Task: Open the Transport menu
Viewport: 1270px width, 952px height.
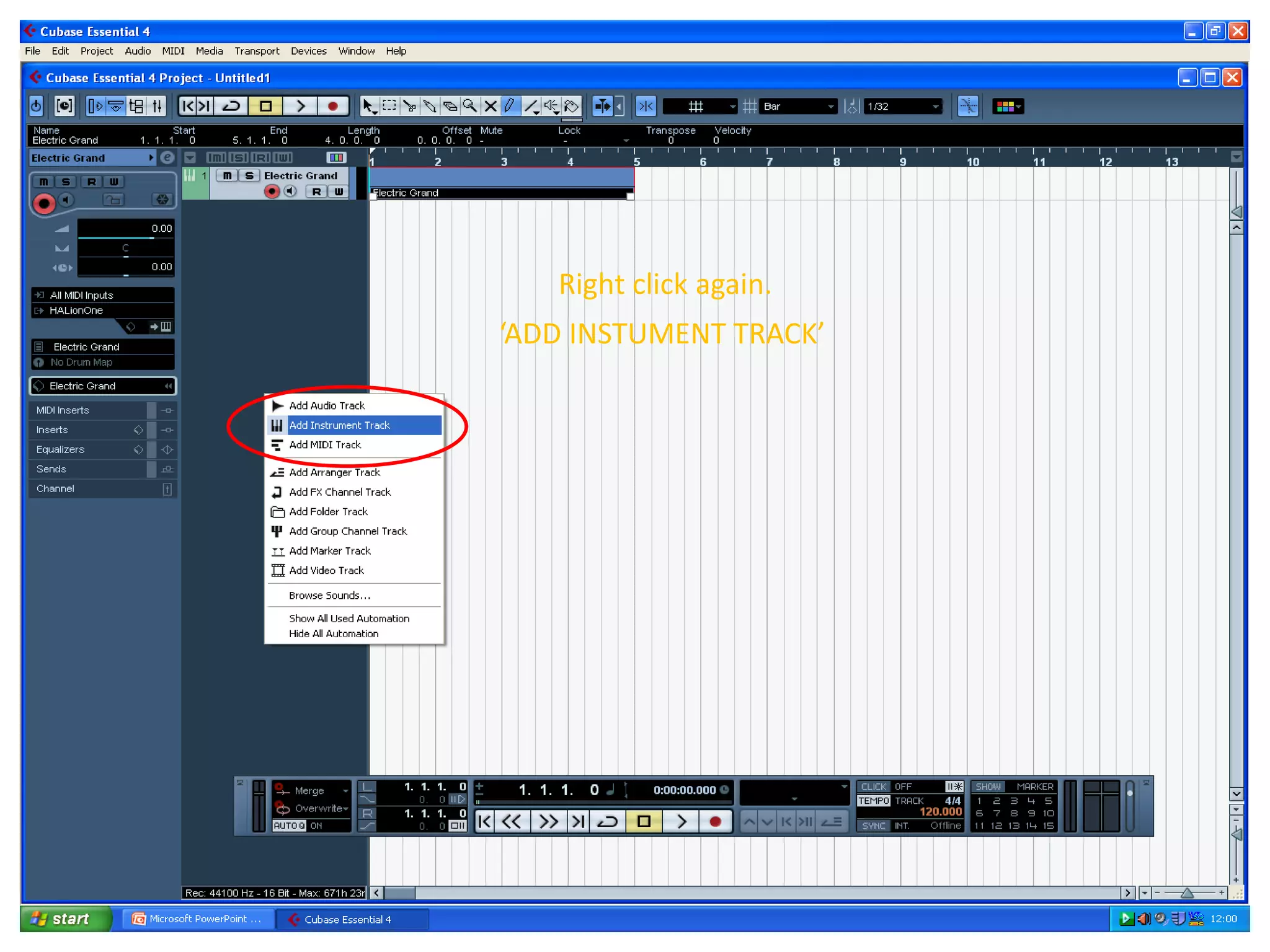Action: [x=257, y=51]
